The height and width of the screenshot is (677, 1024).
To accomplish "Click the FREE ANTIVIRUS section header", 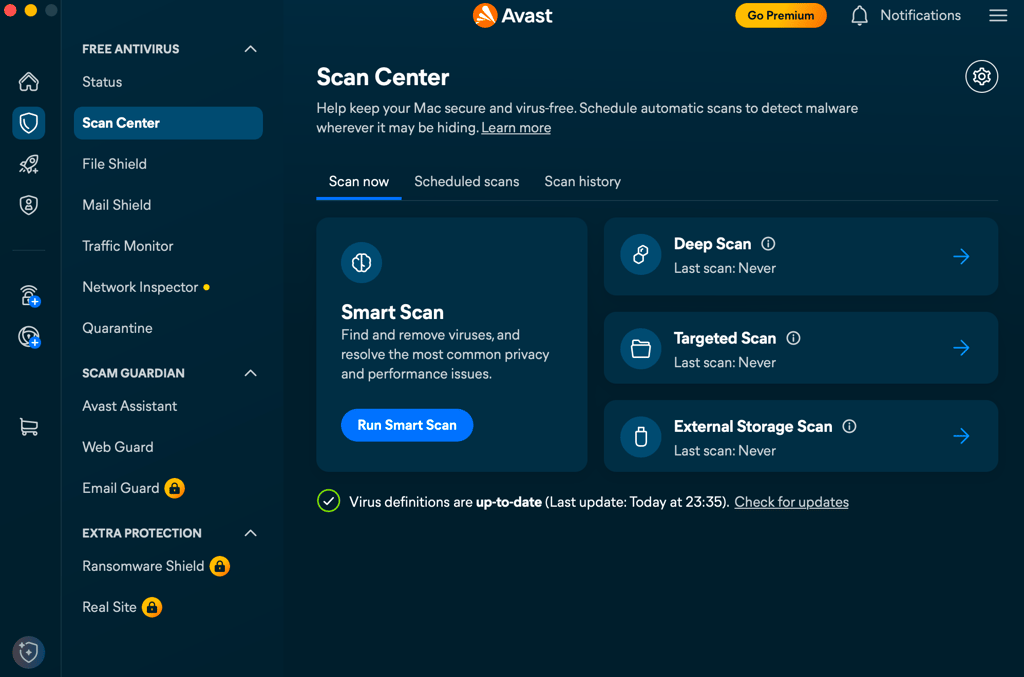I will [x=131, y=49].
